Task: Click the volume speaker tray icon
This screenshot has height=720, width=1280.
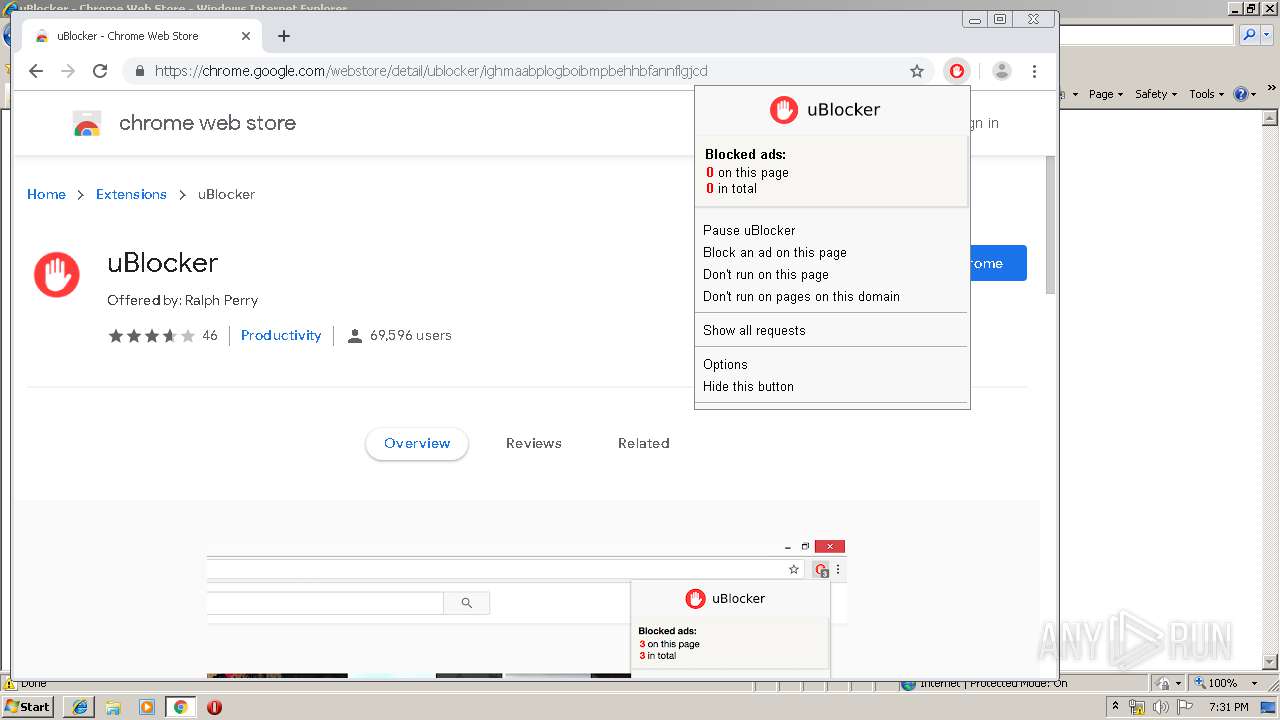Action: (1161, 707)
